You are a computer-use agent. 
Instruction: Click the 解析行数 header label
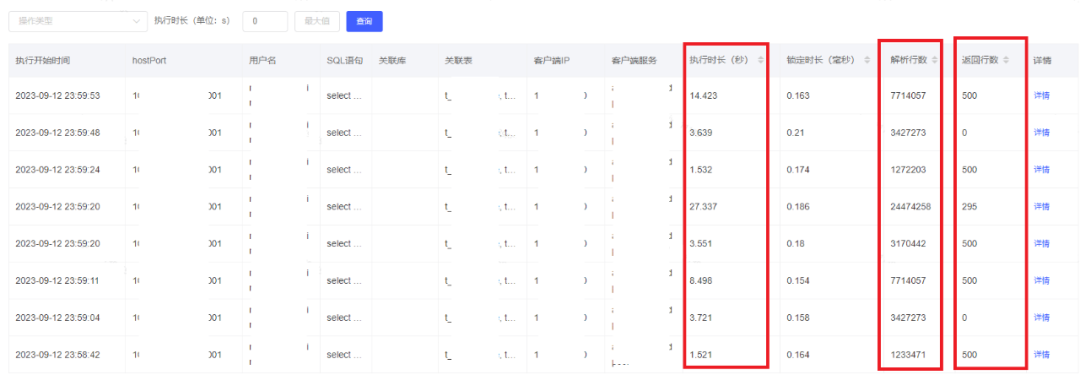point(908,60)
